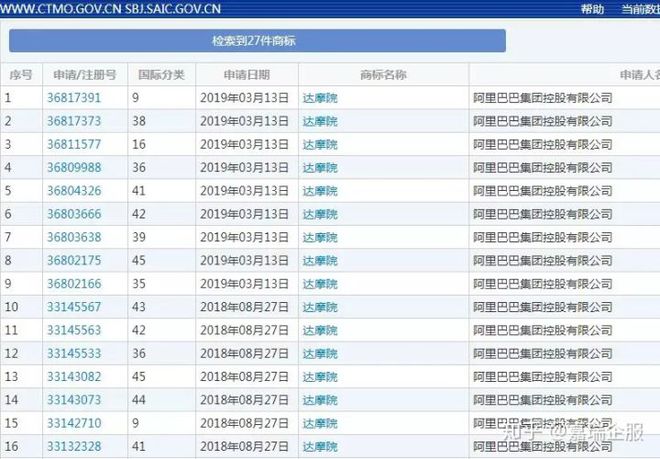Open registration number 33132328

pos(74,446)
